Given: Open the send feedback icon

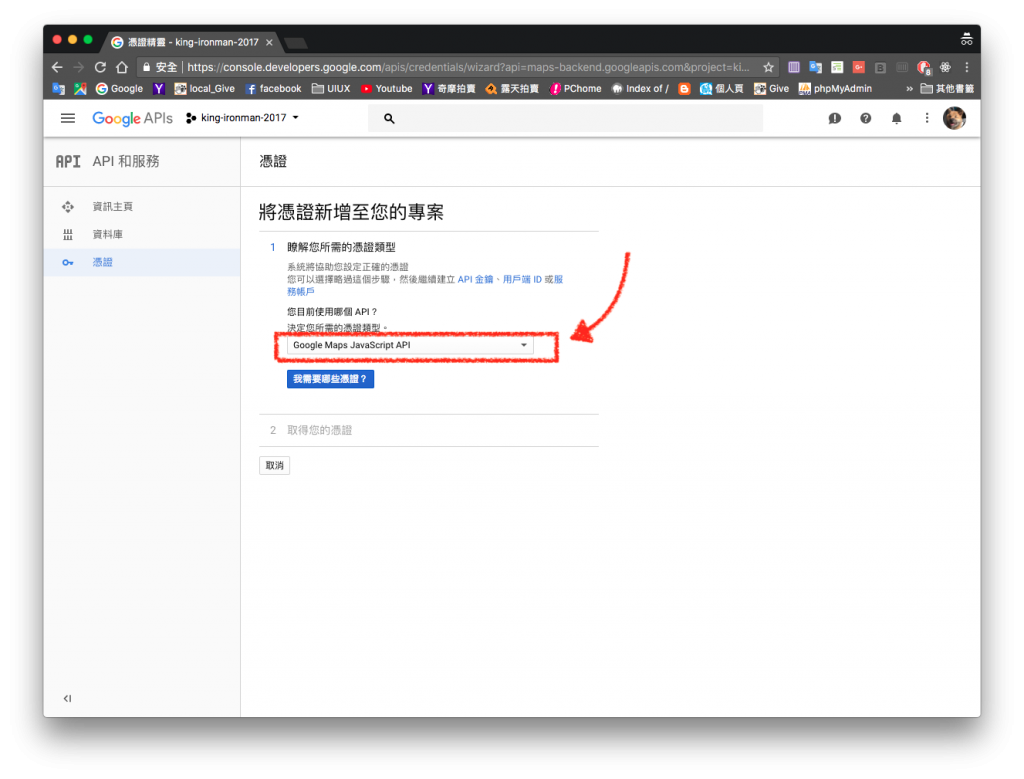Looking at the screenshot, I should point(835,118).
